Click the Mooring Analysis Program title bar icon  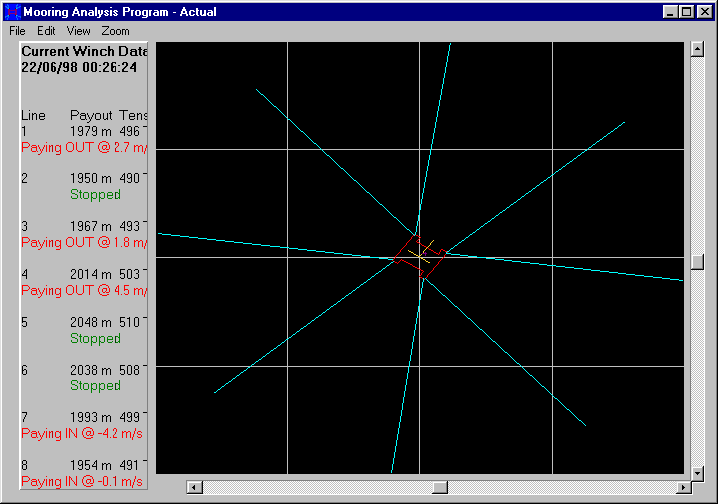(12, 12)
